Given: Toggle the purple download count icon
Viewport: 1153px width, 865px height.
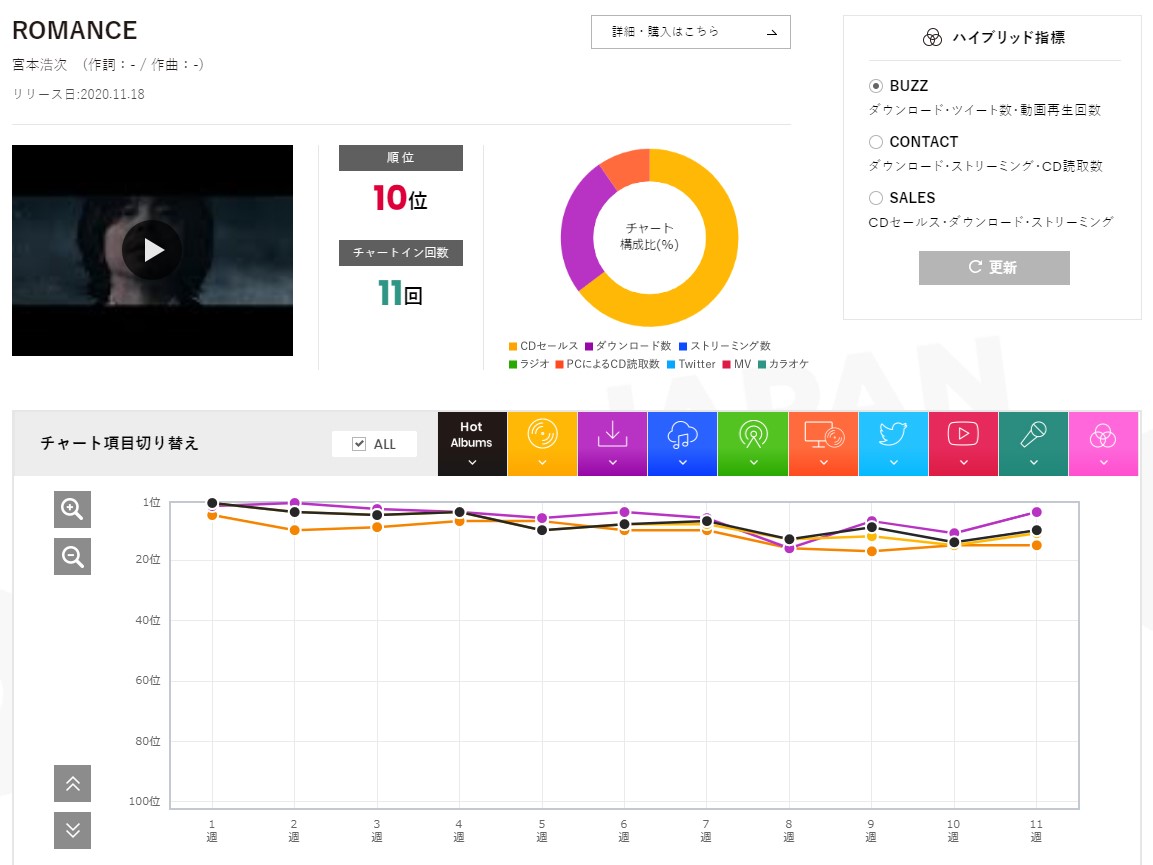Looking at the screenshot, I should [x=612, y=444].
